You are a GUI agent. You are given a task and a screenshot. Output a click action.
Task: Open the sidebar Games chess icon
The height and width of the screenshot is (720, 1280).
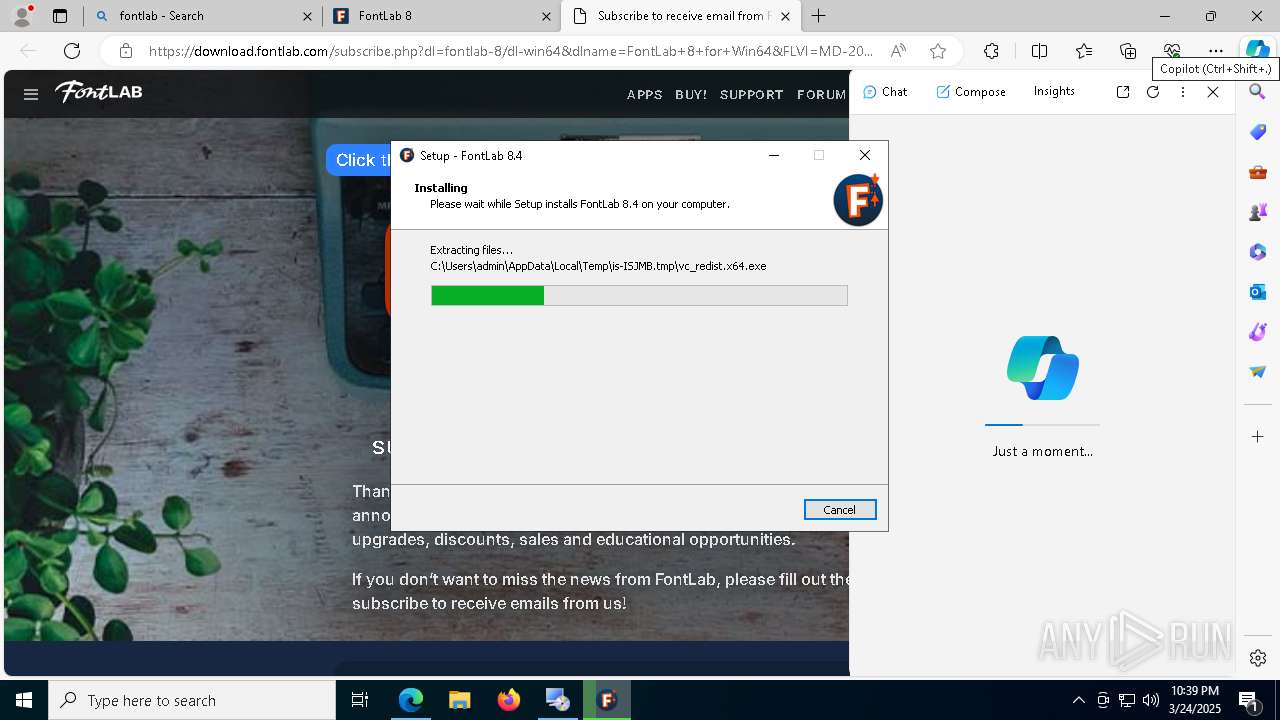pos(1258,212)
